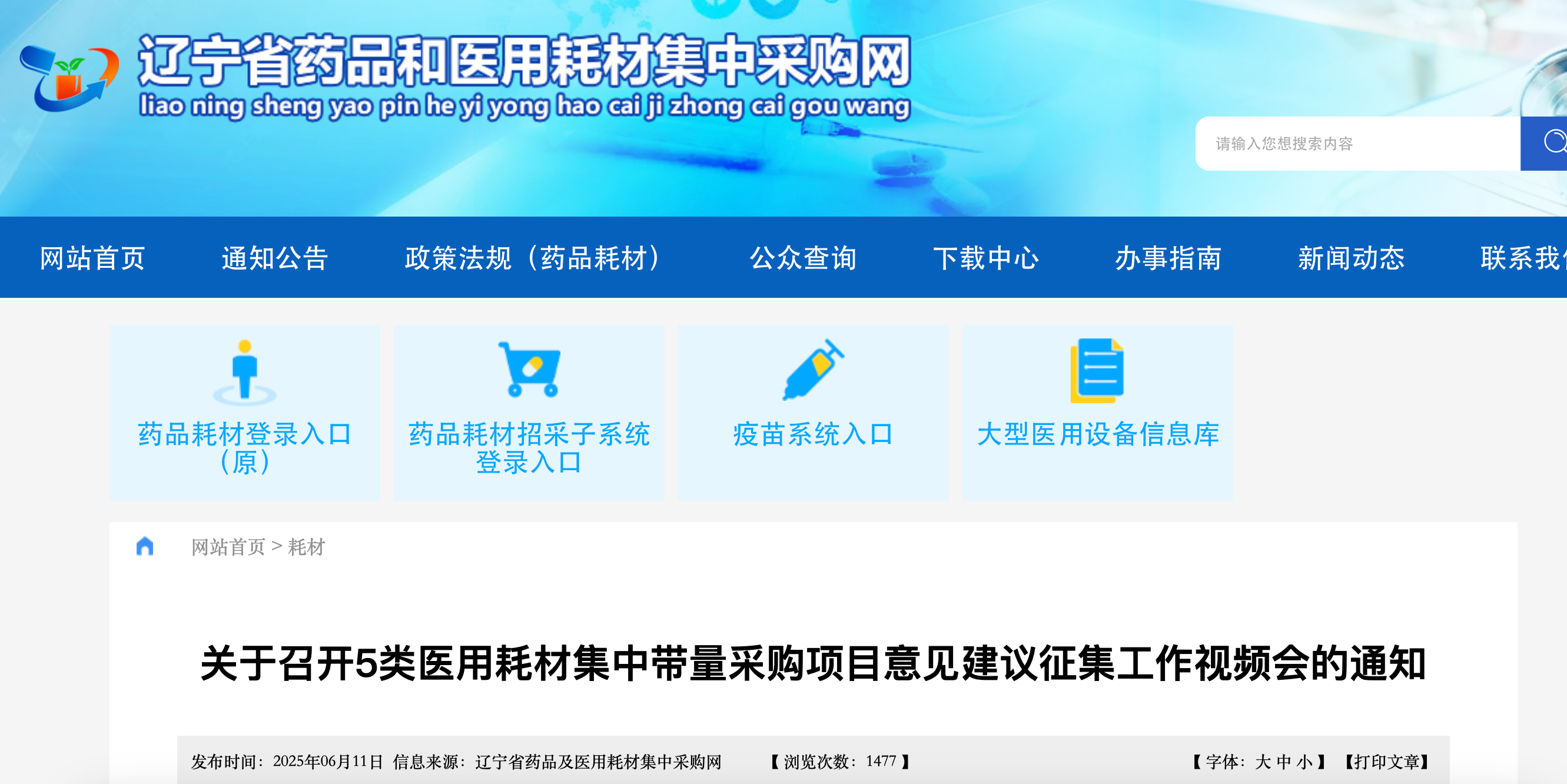
Task: Click 网站首页 breadcrumb link
Action: pyautogui.click(x=228, y=547)
